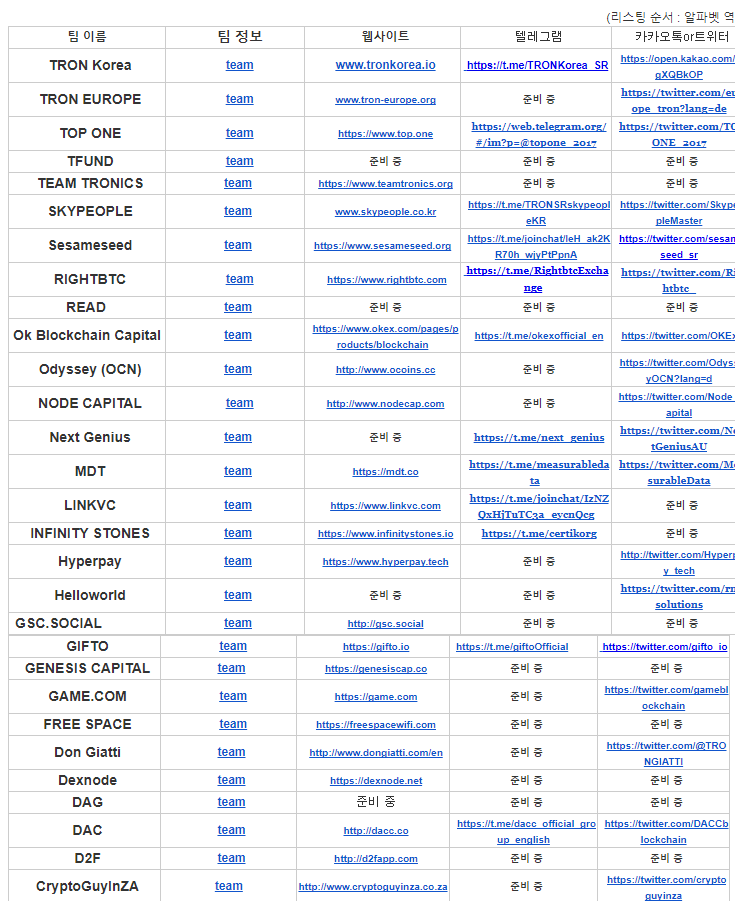This screenshot has width=735, height=901.
Task: Visit http://d2fapp.com link
Action: (376, 858)
